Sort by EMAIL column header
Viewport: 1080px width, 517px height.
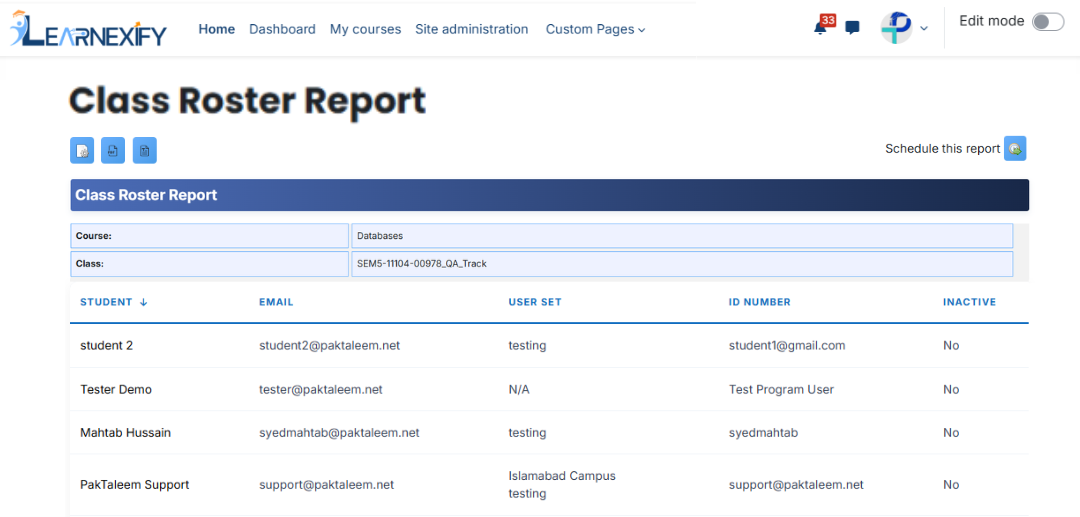coord(276,302)
